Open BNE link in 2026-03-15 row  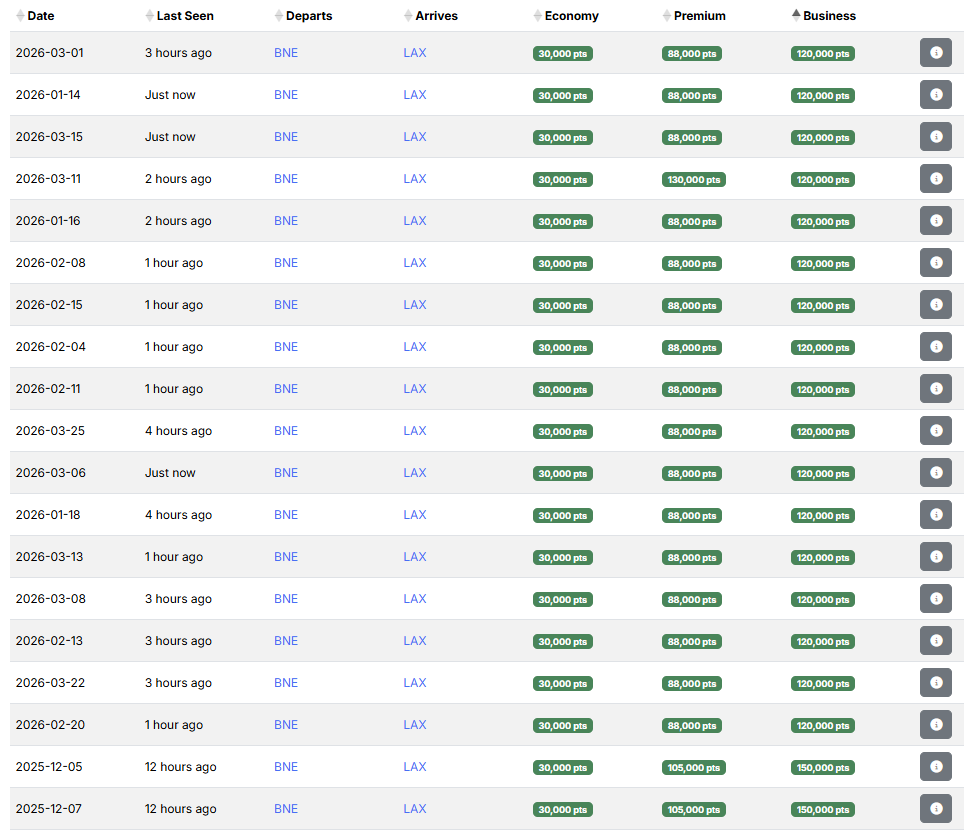click(x=286, y=137)
